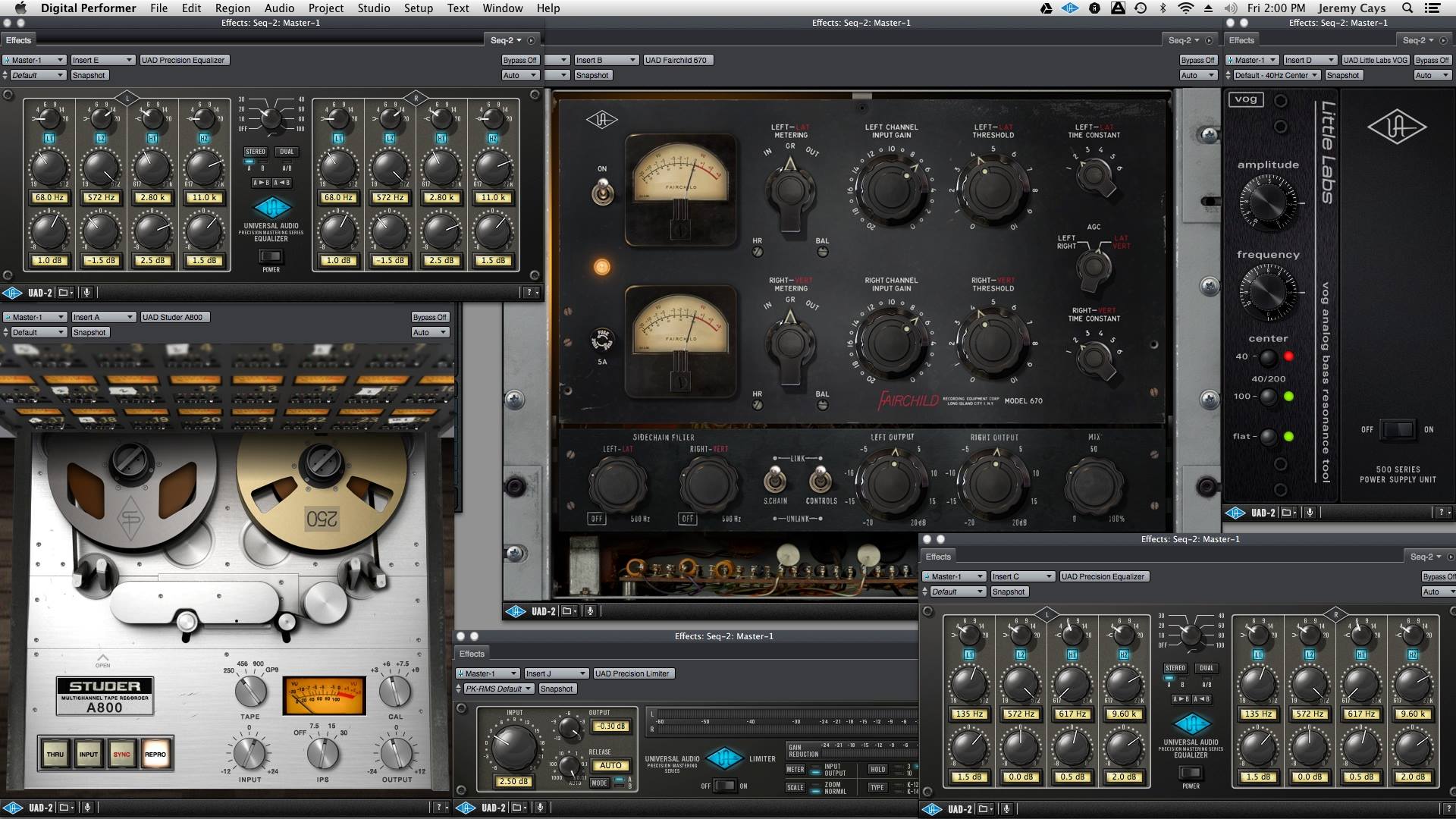Click the amplitude knob on the Little Labs VOG
The height and width of the screenshot is (819, 1456).
1268,202
